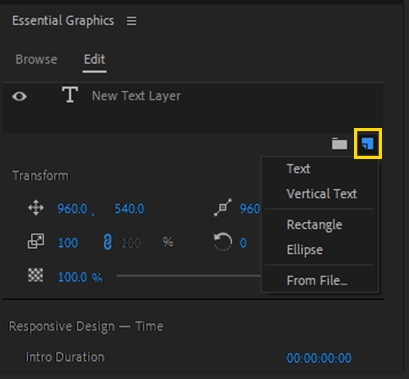The width and height of the screenshot is (409, 379).
Task: Edit the horizontal position value 960.0
Action: [72, 209]
